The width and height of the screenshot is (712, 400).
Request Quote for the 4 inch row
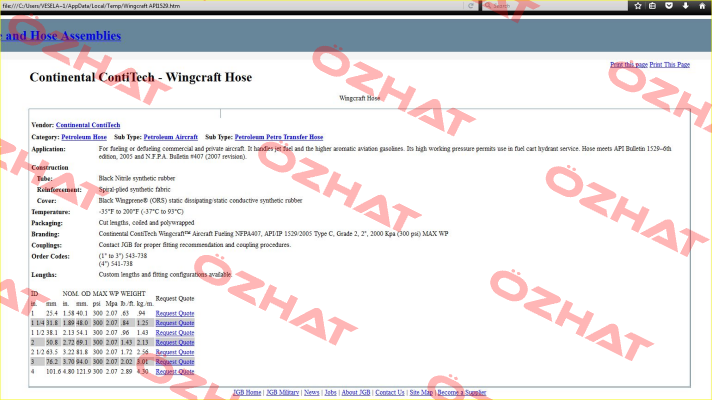(175, 371)
